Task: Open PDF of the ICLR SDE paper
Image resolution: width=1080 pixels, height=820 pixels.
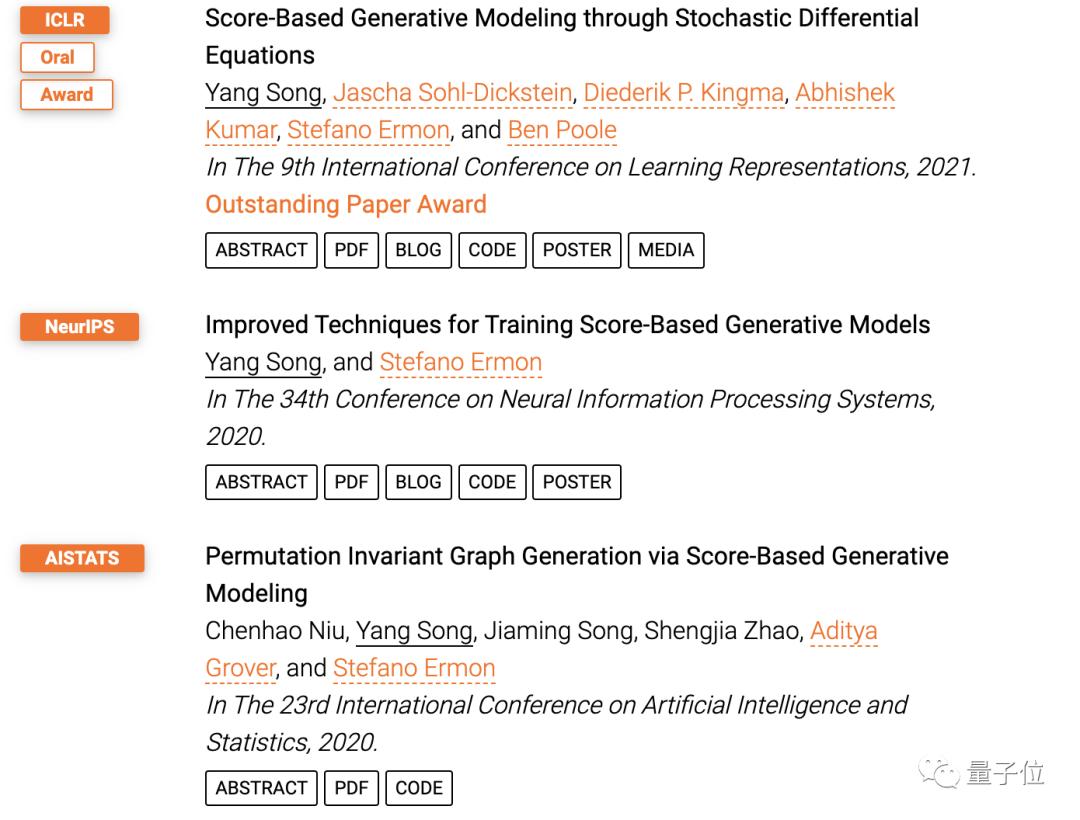Action: click(x=351, y=250)
